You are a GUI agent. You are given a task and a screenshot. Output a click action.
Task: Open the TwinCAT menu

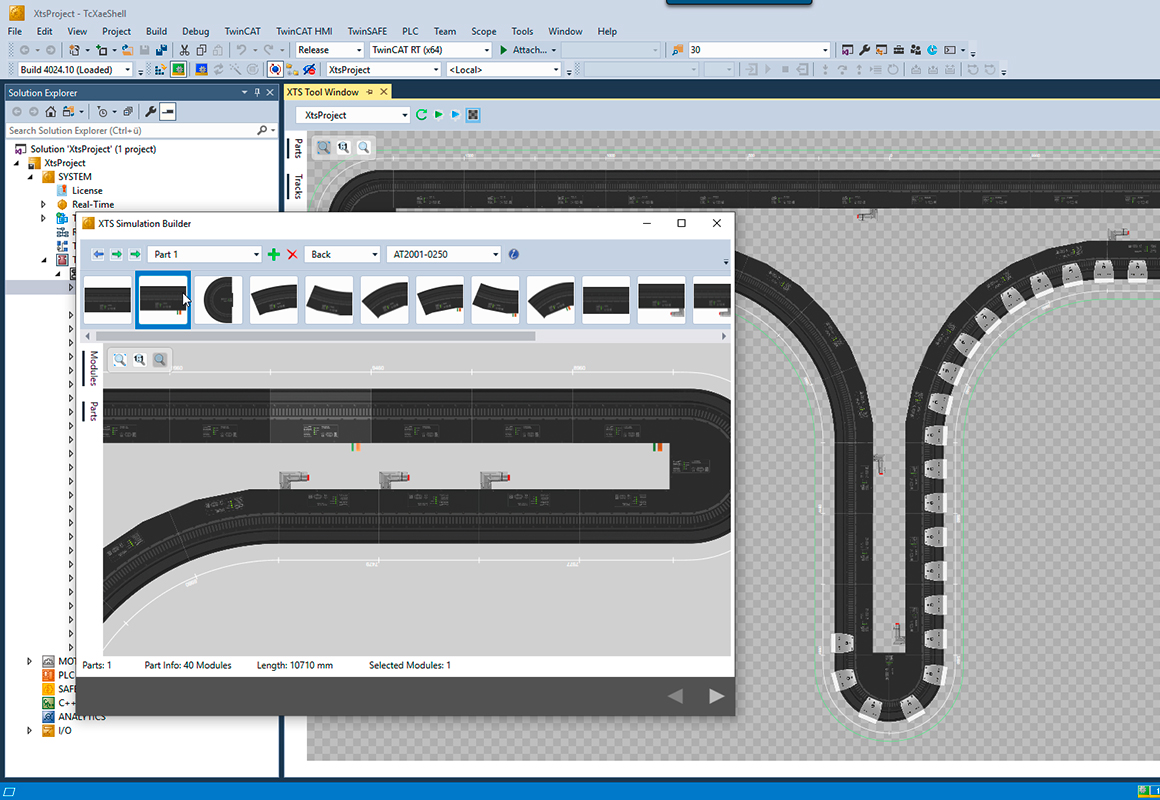coord(242,31)
